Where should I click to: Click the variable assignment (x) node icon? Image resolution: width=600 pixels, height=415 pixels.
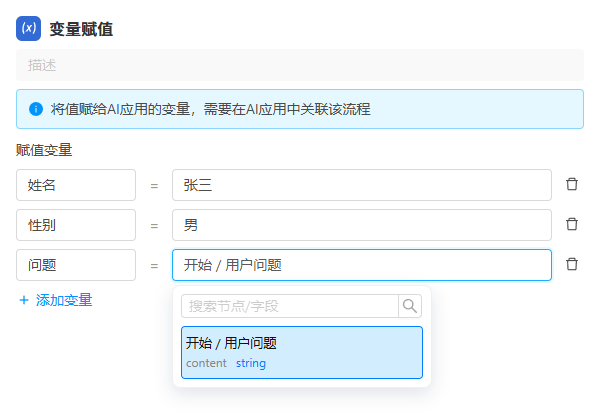pos(28,28)
